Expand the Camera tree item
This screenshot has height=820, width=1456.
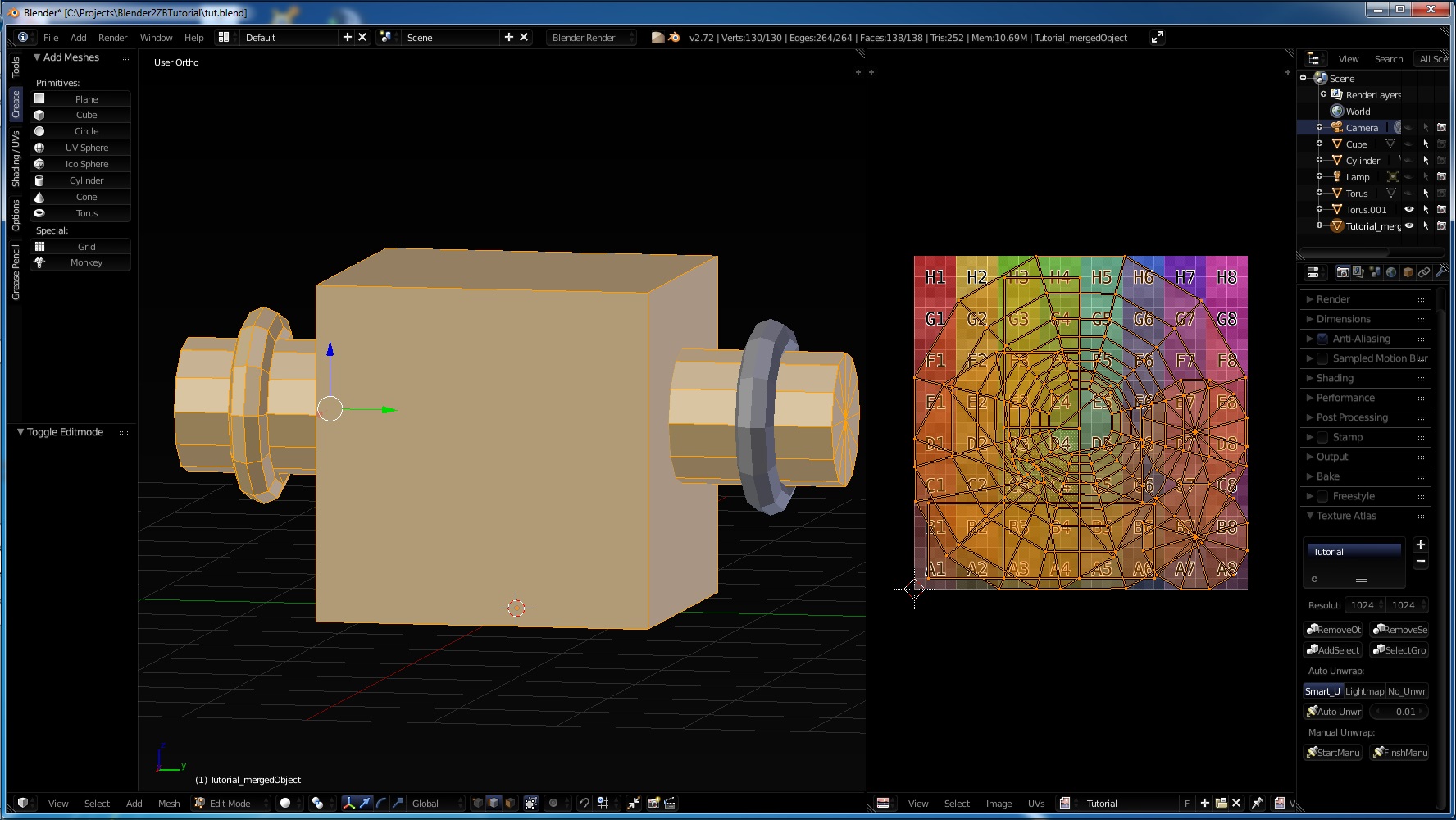click(x=1319, y=128)
